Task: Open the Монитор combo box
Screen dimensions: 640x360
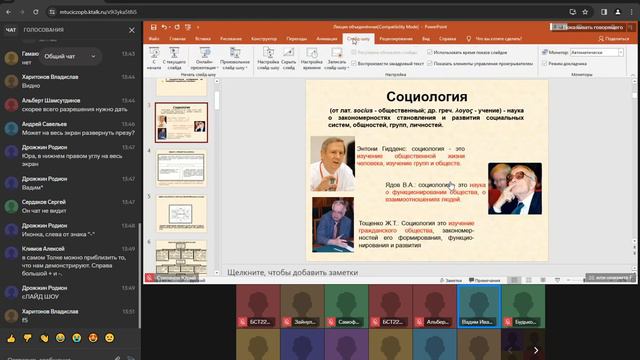Action: (596, 52)
